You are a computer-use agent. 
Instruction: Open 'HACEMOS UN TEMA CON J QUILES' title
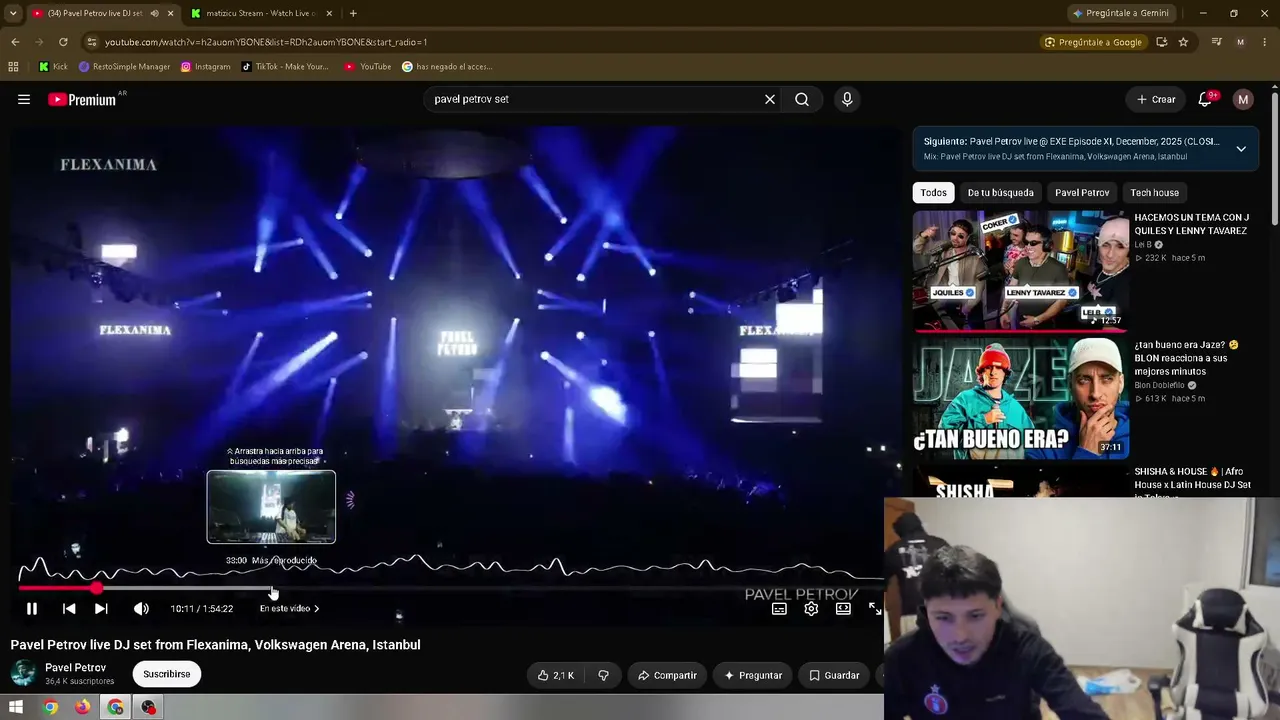[x=1191, y=224]
